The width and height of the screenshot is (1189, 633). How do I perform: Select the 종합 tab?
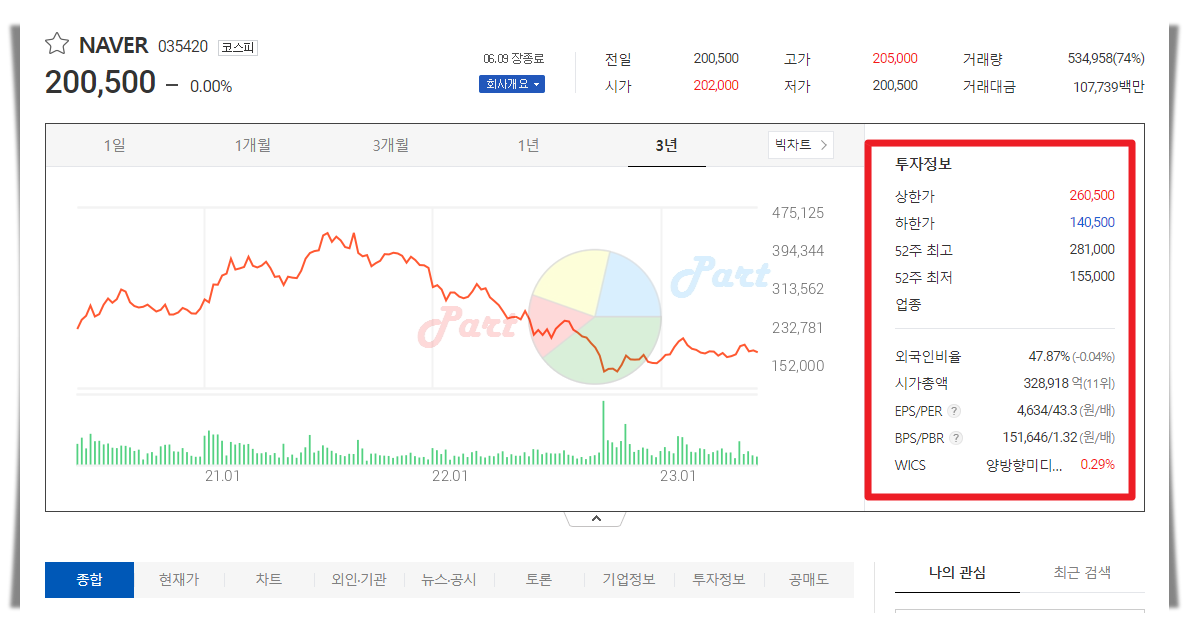tap(89, 580)
